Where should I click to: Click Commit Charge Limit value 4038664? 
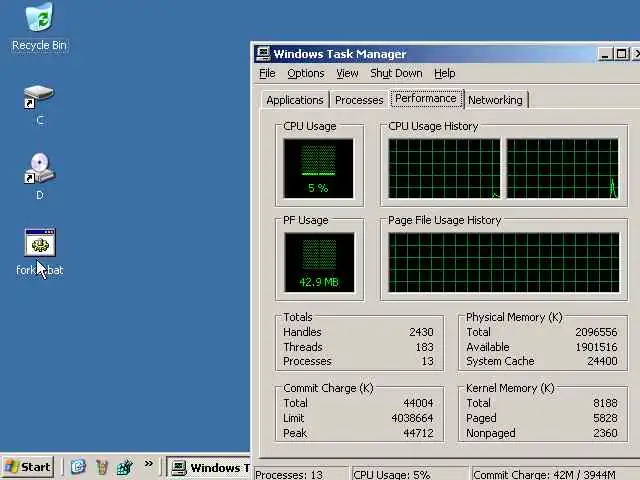pyautogui.click(x=412, y=418)
